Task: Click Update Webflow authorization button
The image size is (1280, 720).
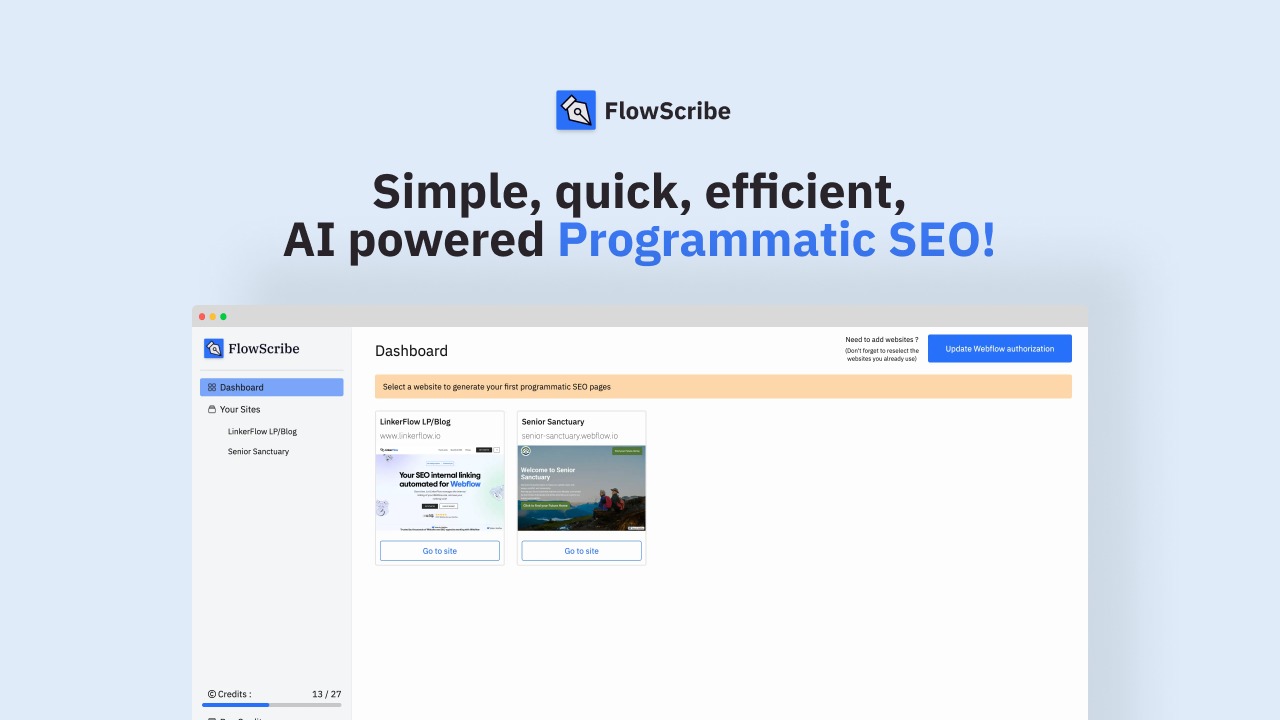Action: [x=1000, y=348]
